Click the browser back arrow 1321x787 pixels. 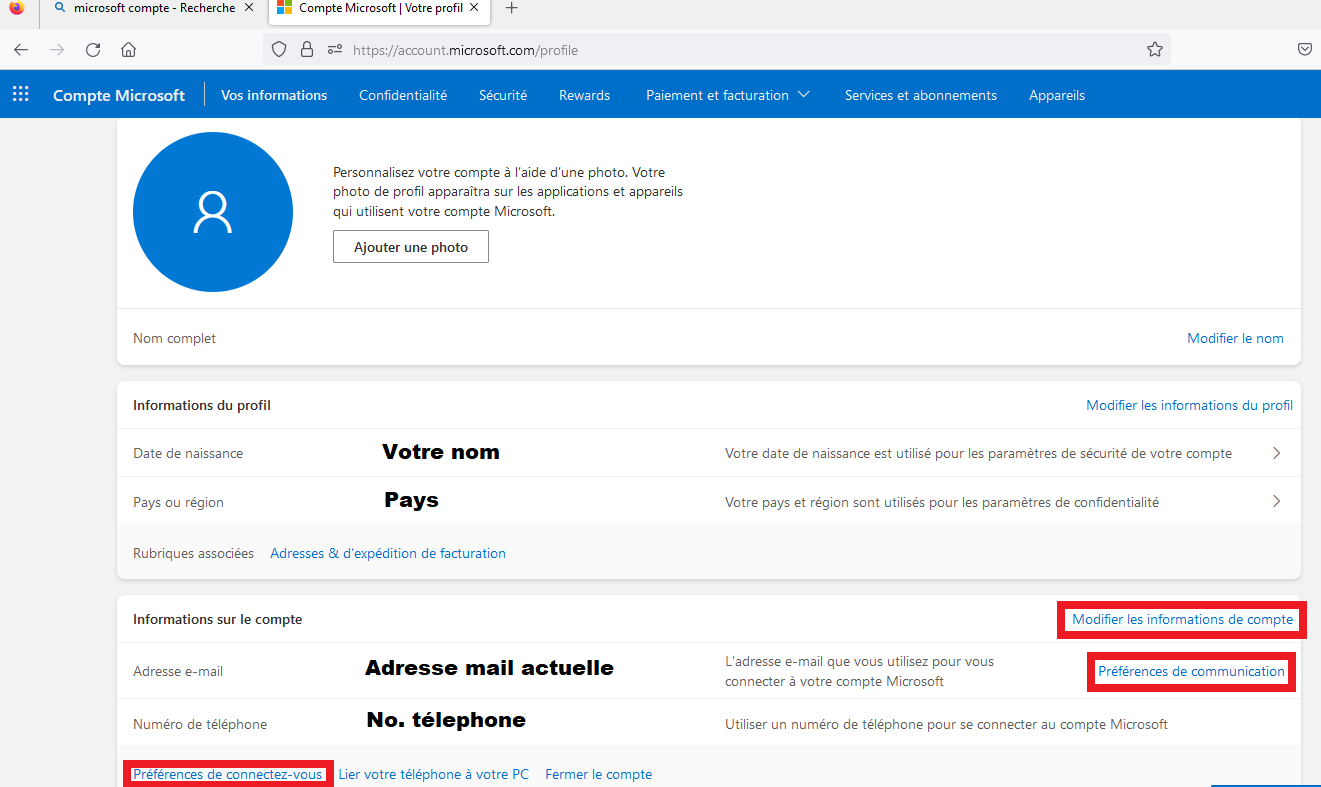click(21, 50)
